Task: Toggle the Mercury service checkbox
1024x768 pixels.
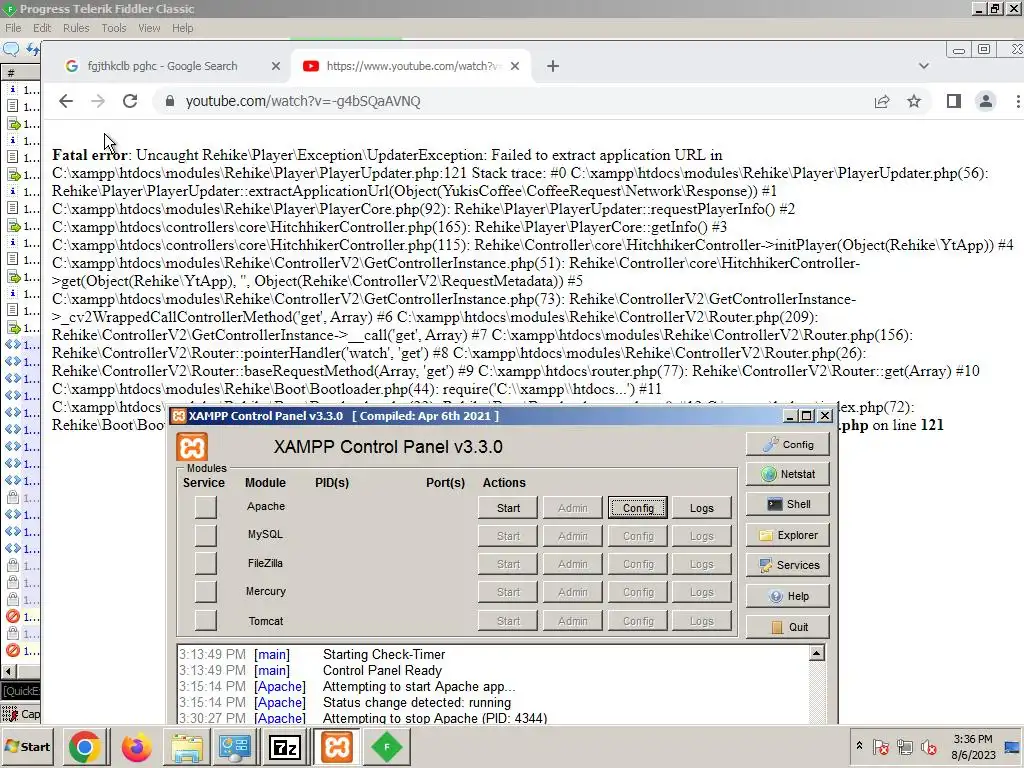Action: (x=205, y=591)
